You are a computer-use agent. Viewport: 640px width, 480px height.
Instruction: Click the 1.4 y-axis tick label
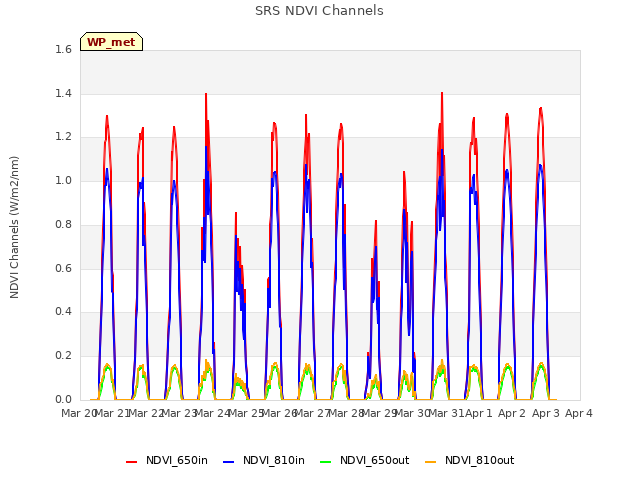63,93
